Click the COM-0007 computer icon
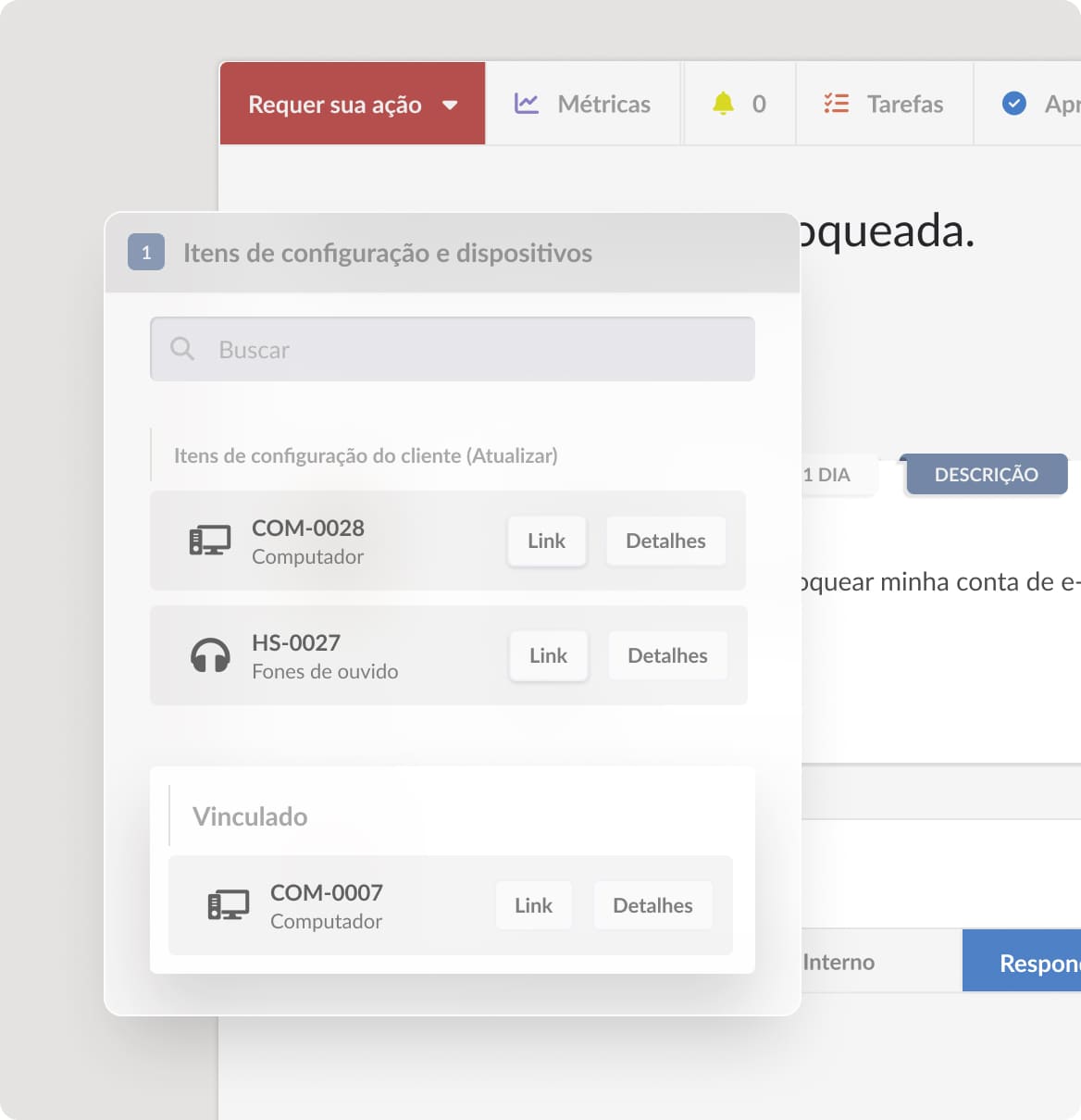 pyautogui.click(x=229, y=905)
